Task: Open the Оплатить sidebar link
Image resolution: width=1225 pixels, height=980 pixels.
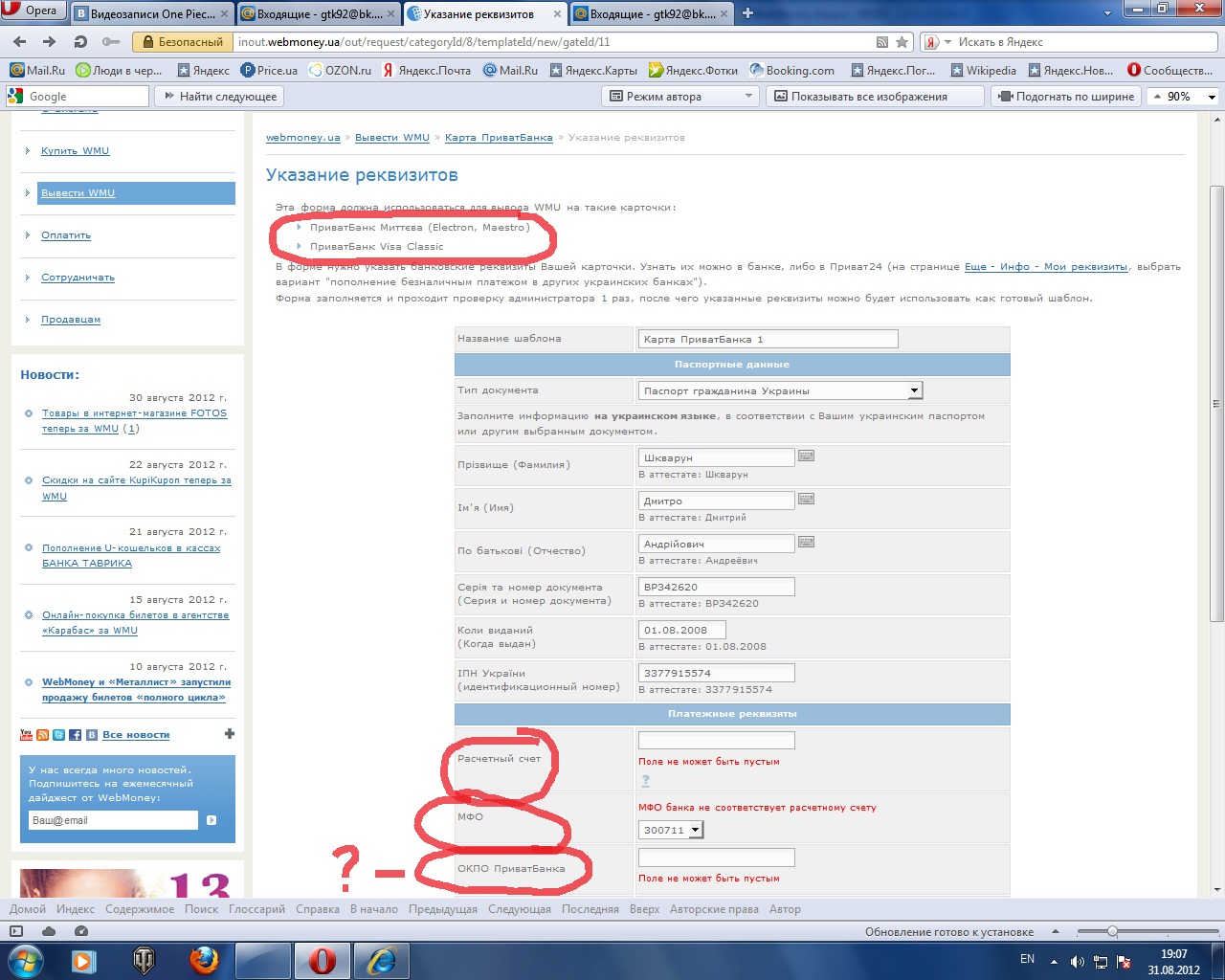Action: tap(66, 235)
